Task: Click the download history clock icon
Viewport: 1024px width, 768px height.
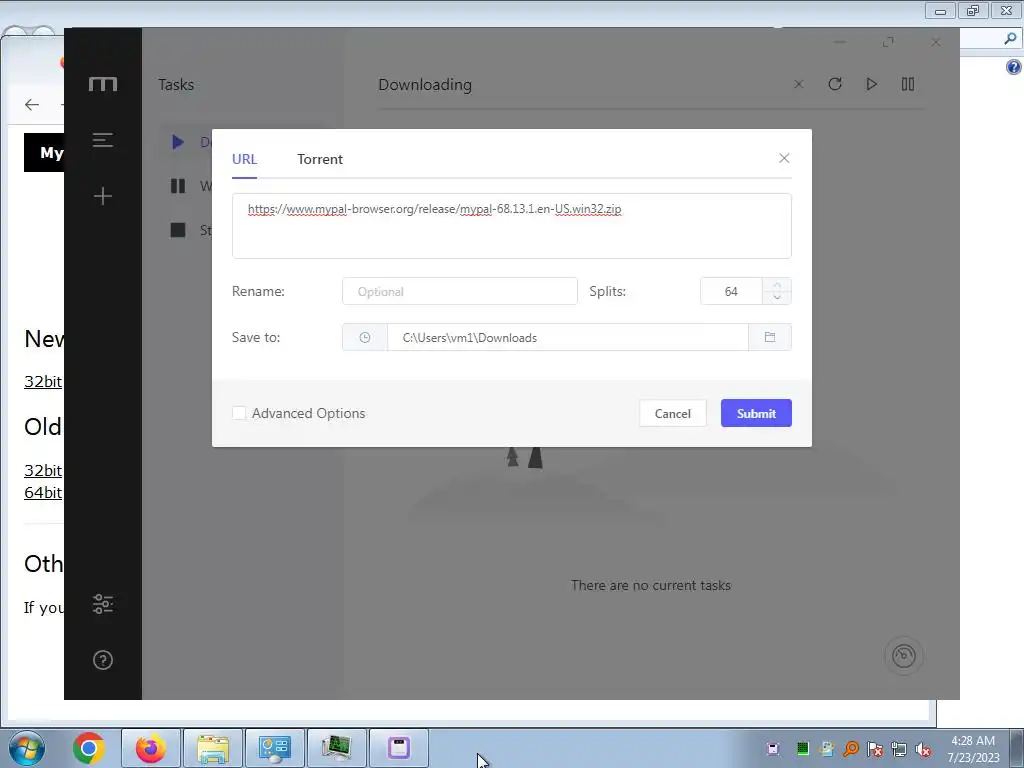Action: [x=364, y=338]
